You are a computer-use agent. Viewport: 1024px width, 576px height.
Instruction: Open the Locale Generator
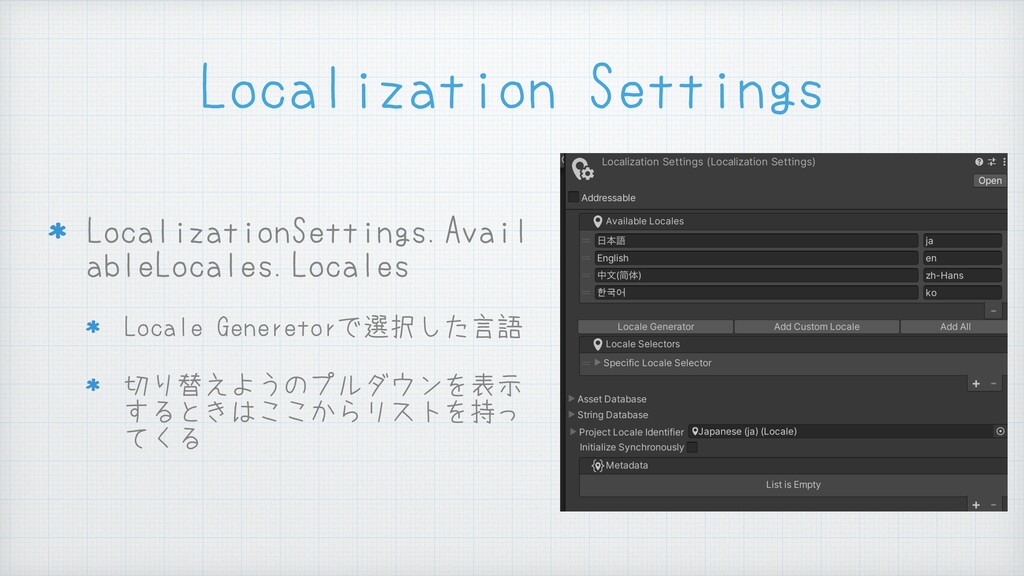click(x=656, y=327)
